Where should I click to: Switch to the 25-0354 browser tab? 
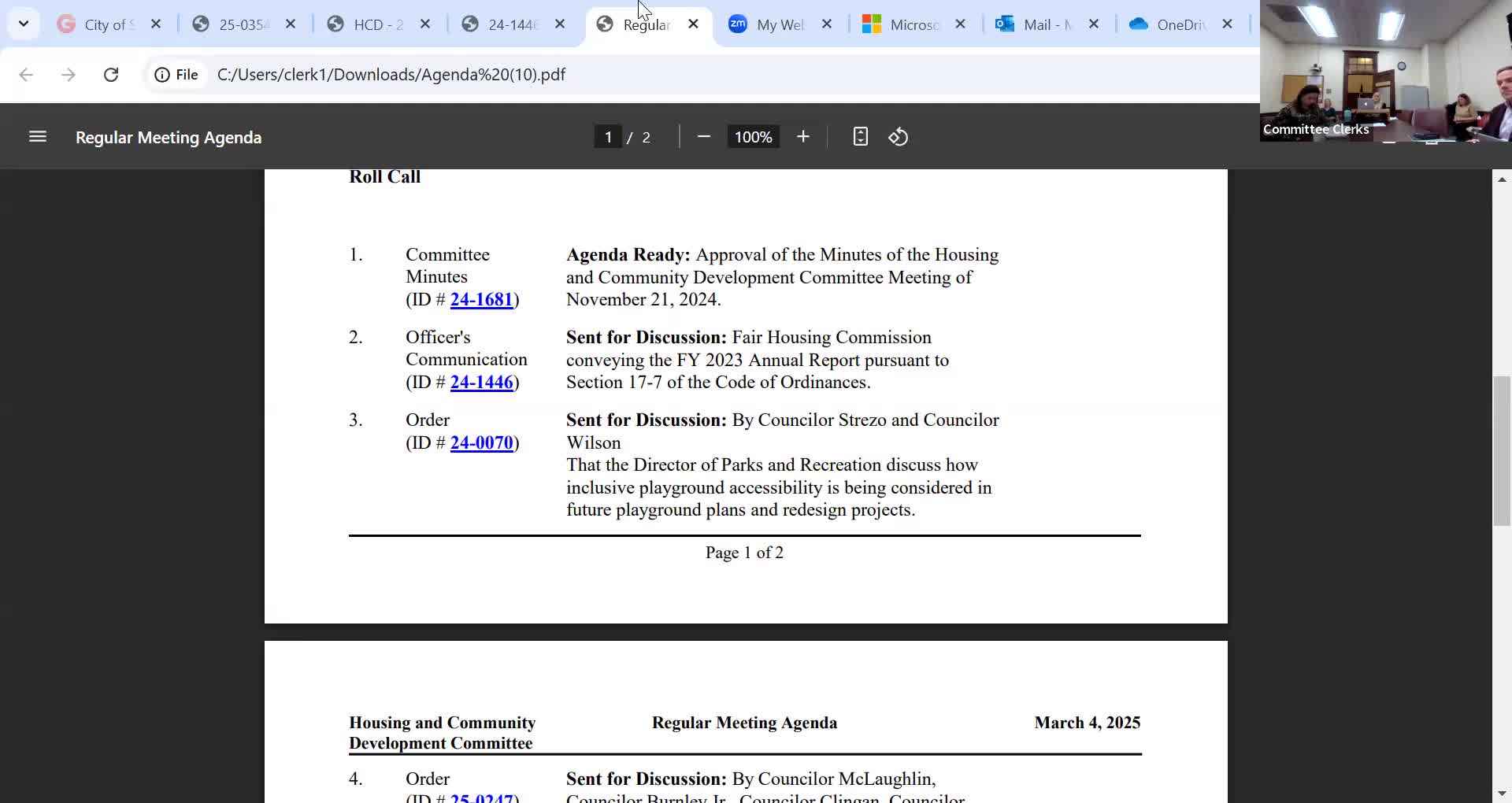243,24
